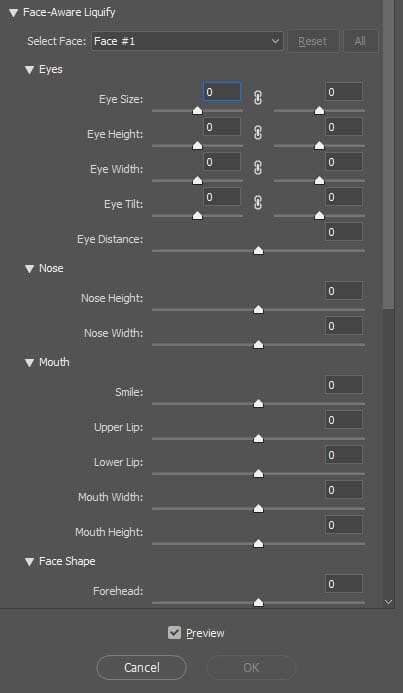Screen dimensions: 403x693
Task: Click the Eye Distance value field
Action: point(344,232)
